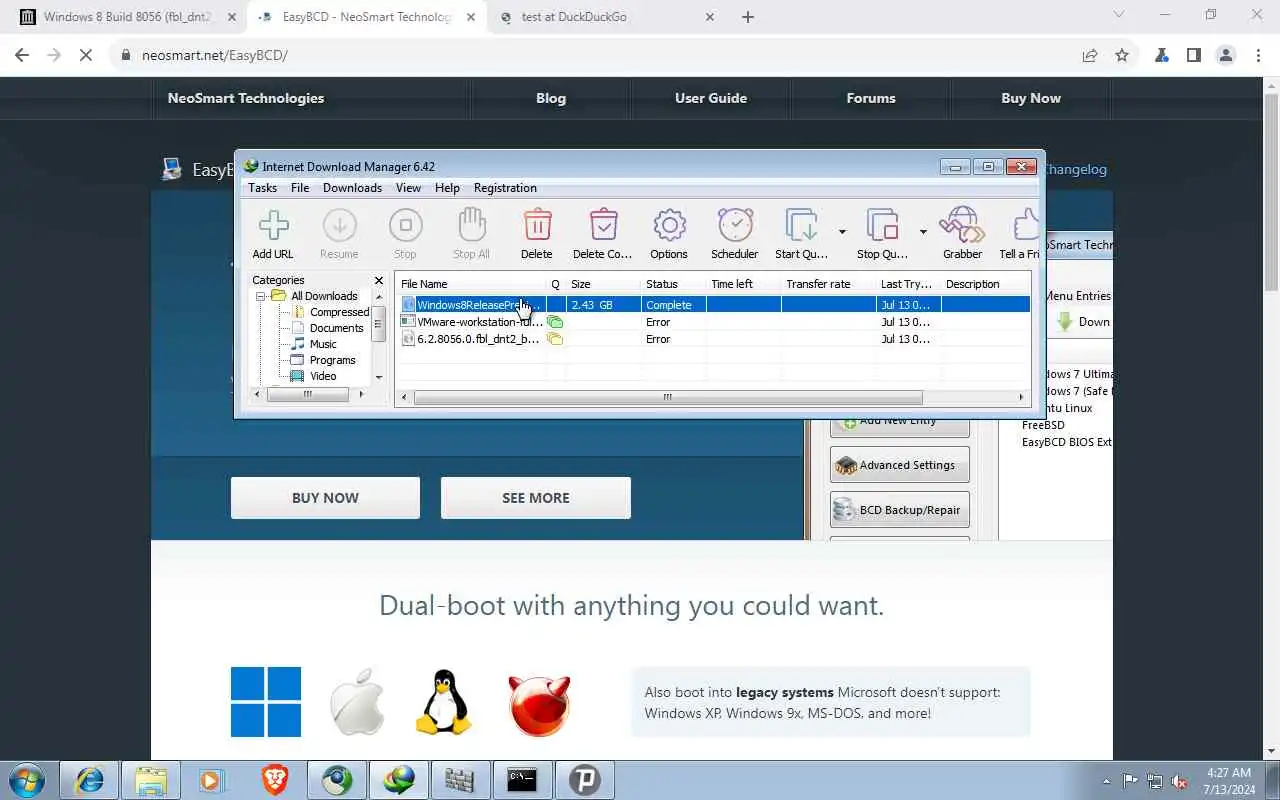Open the Help menu in IDM
This screenshot has width=1280, height=800.
(447, 188)
